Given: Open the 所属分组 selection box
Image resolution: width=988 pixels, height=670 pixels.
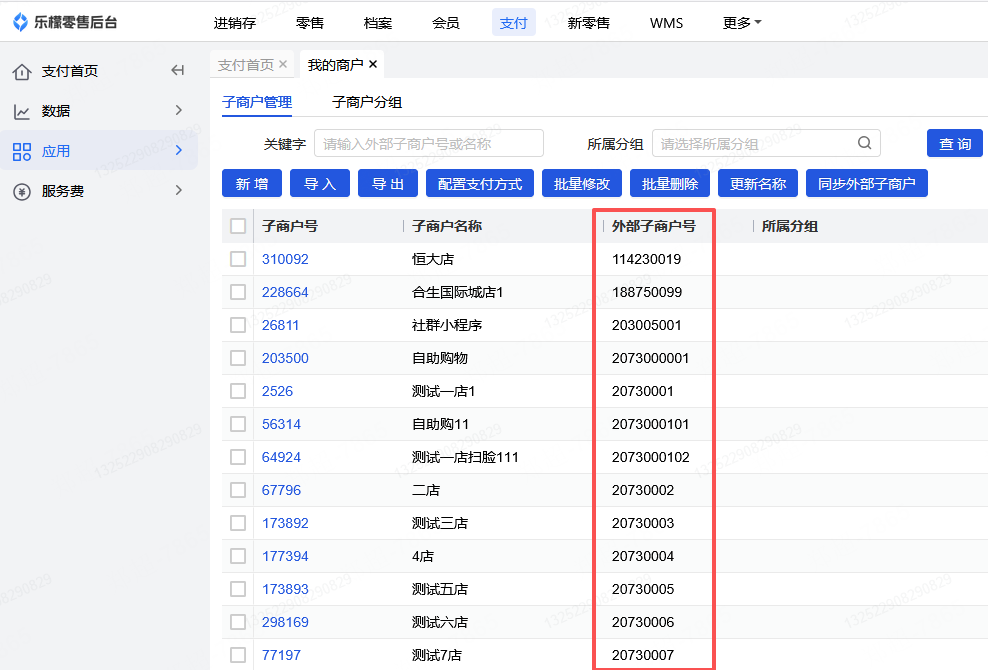Looking at the screenshot, I should (x=766, y=143).
